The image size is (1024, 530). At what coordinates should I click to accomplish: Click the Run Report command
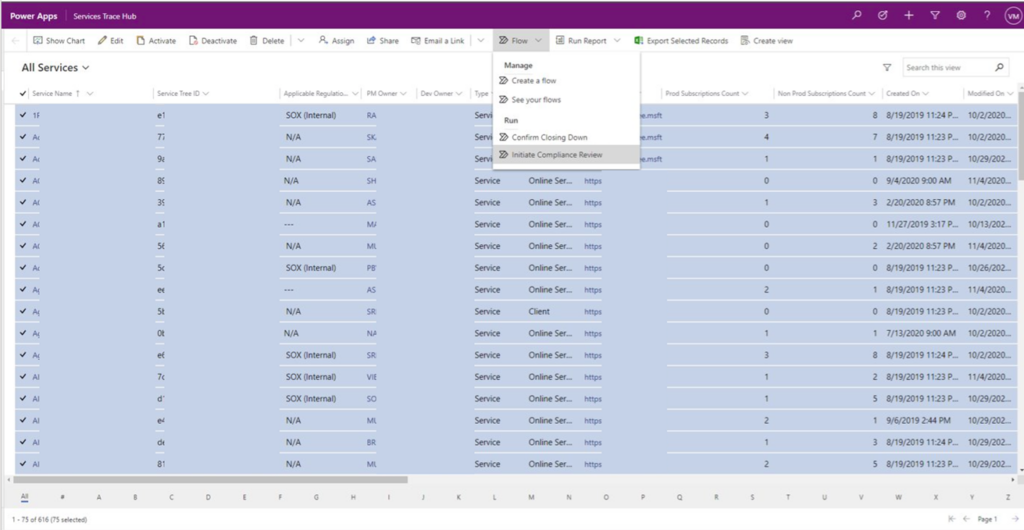pos(581,40)
